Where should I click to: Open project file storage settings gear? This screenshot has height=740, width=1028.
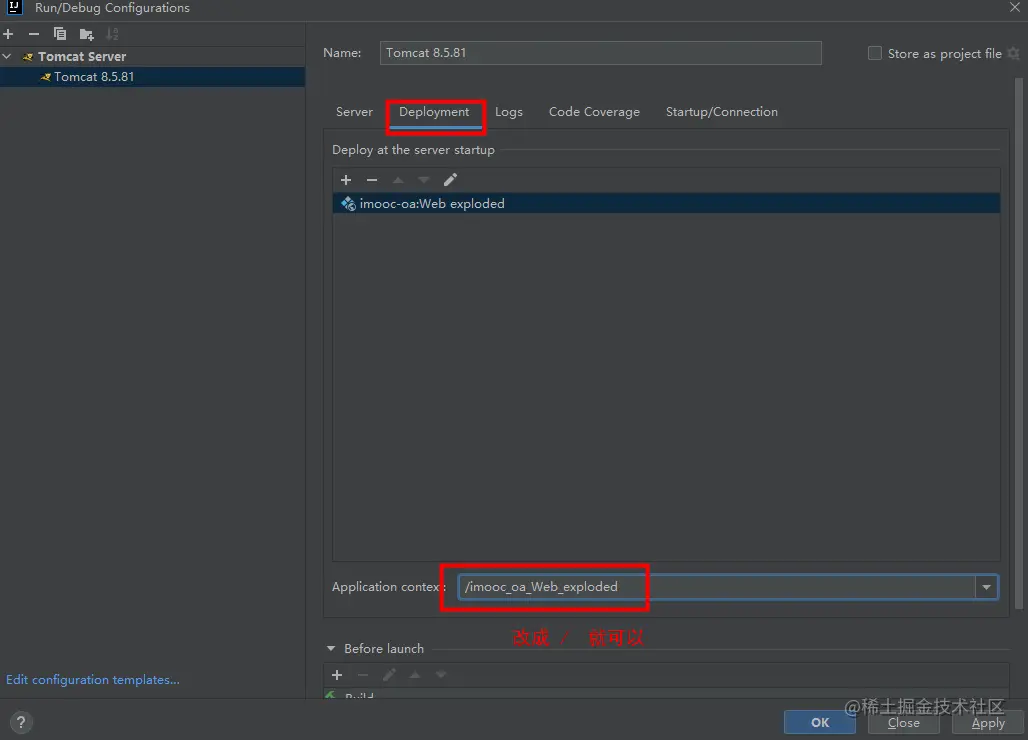click(x=1014, y=53)
